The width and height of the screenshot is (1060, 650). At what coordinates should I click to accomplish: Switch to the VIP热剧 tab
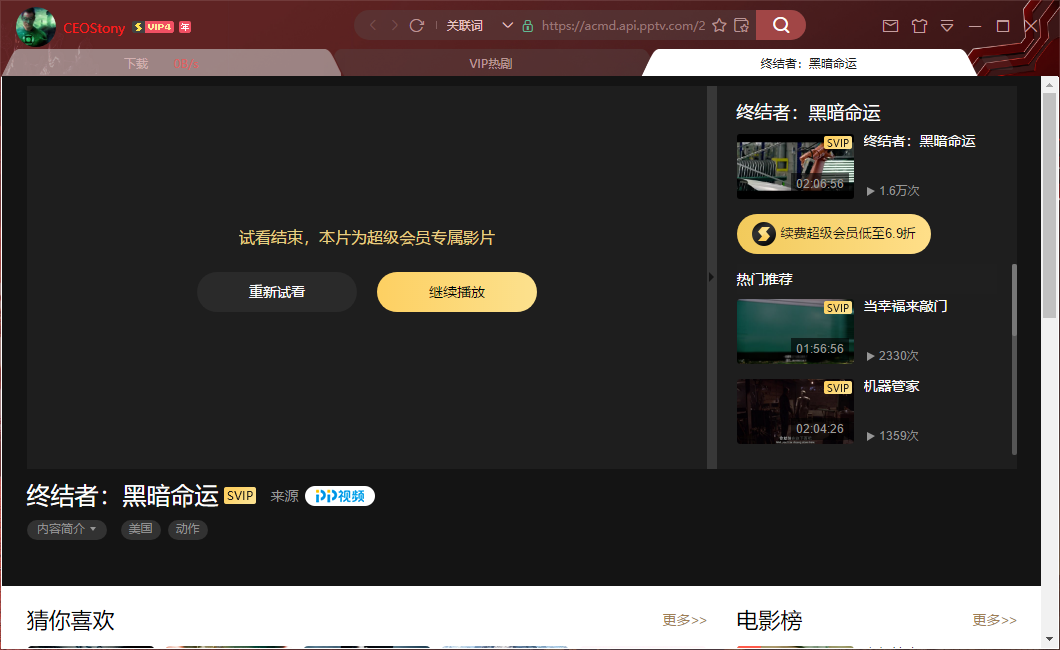(x=490, y=63)
